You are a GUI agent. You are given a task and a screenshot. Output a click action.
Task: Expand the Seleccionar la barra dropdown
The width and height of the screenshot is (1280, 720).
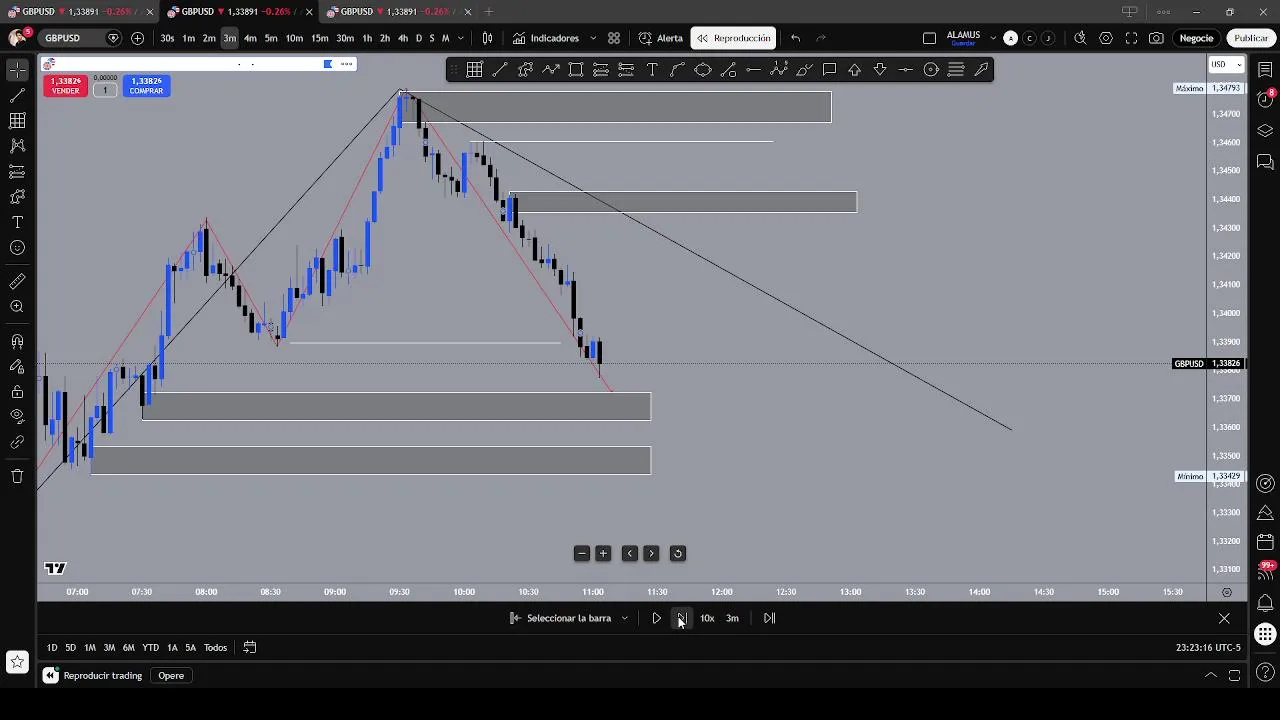pos(625,618)
